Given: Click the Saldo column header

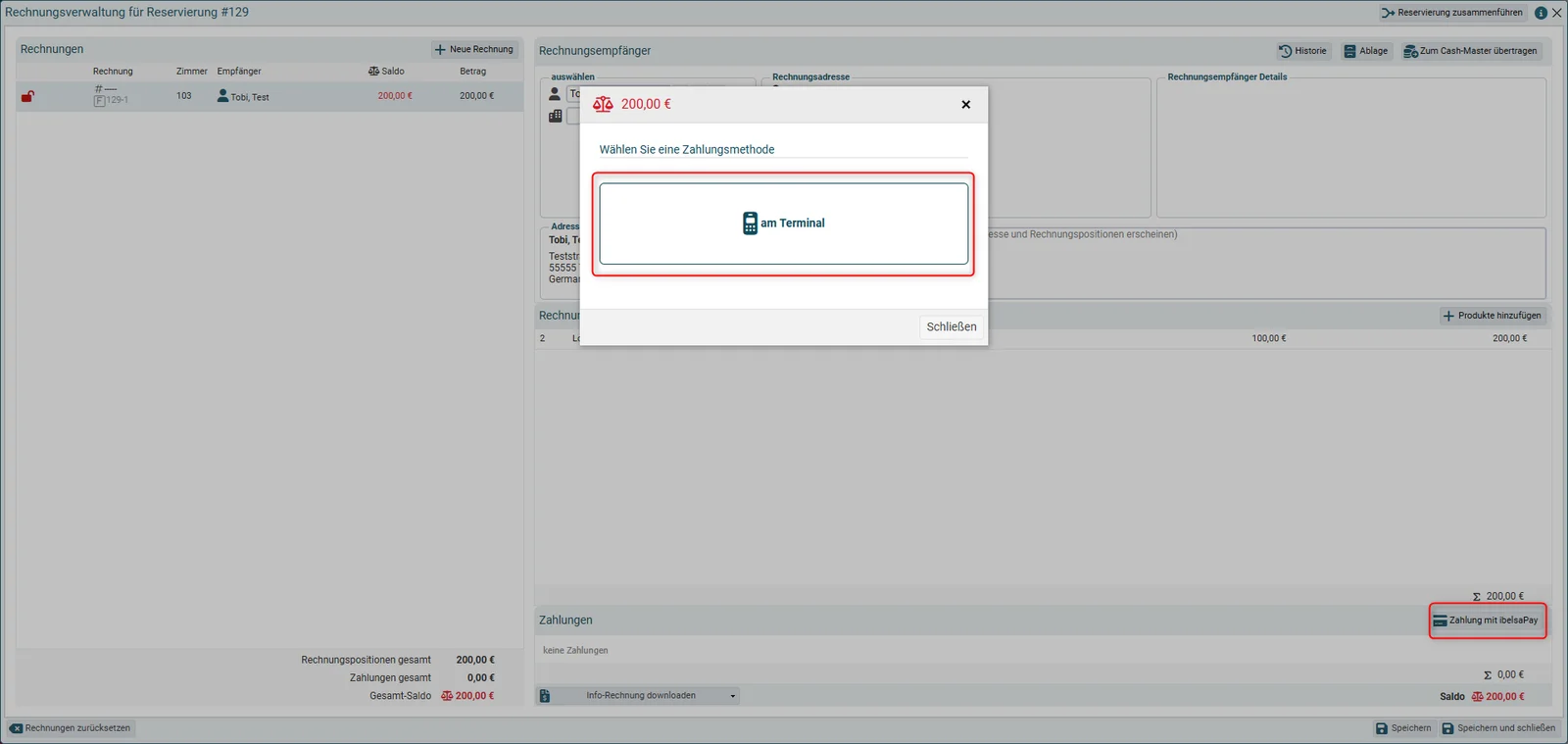Looking at the screenshot, I should tap(386, 72).
